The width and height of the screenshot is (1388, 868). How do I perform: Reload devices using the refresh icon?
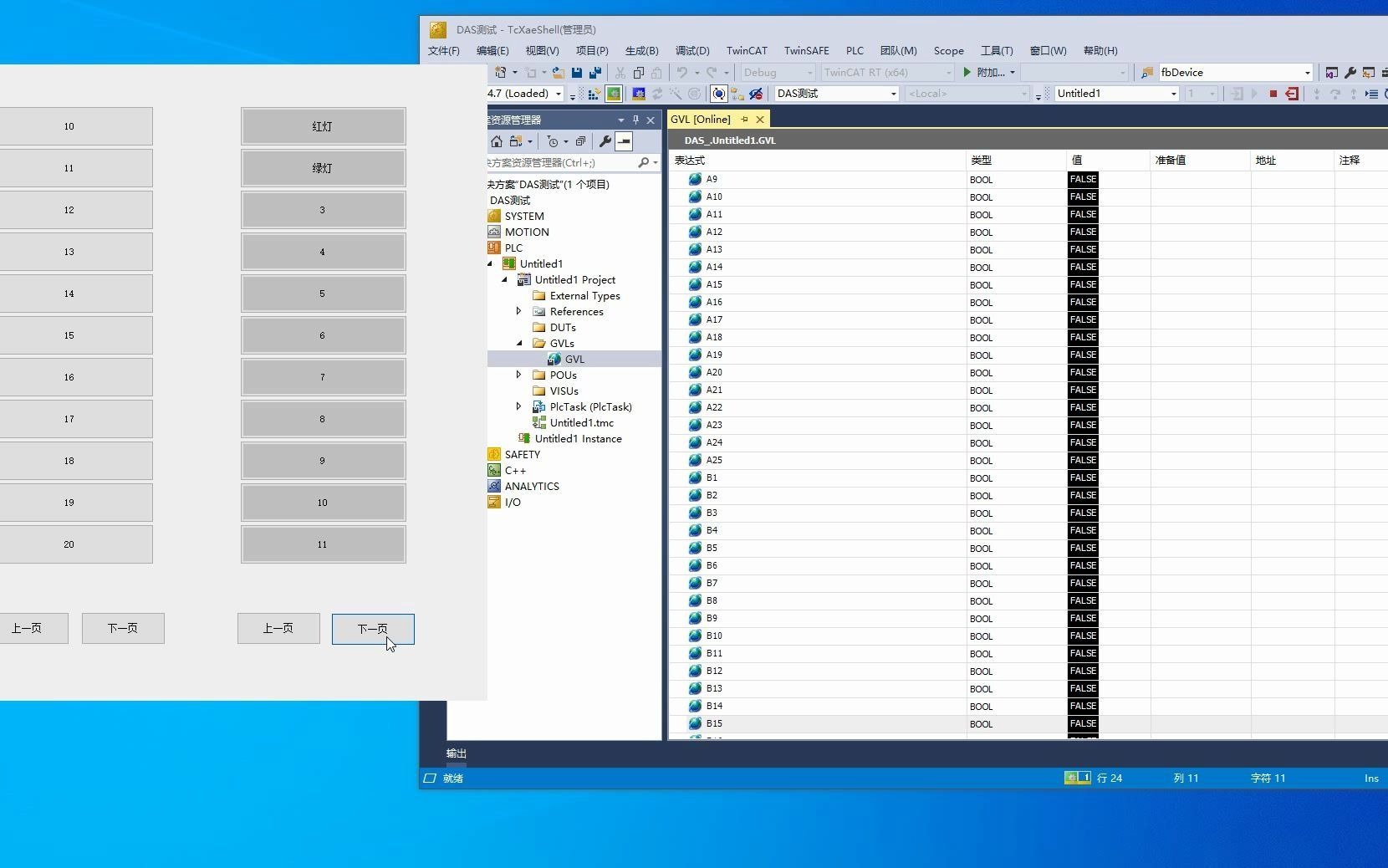click(658, 94)
